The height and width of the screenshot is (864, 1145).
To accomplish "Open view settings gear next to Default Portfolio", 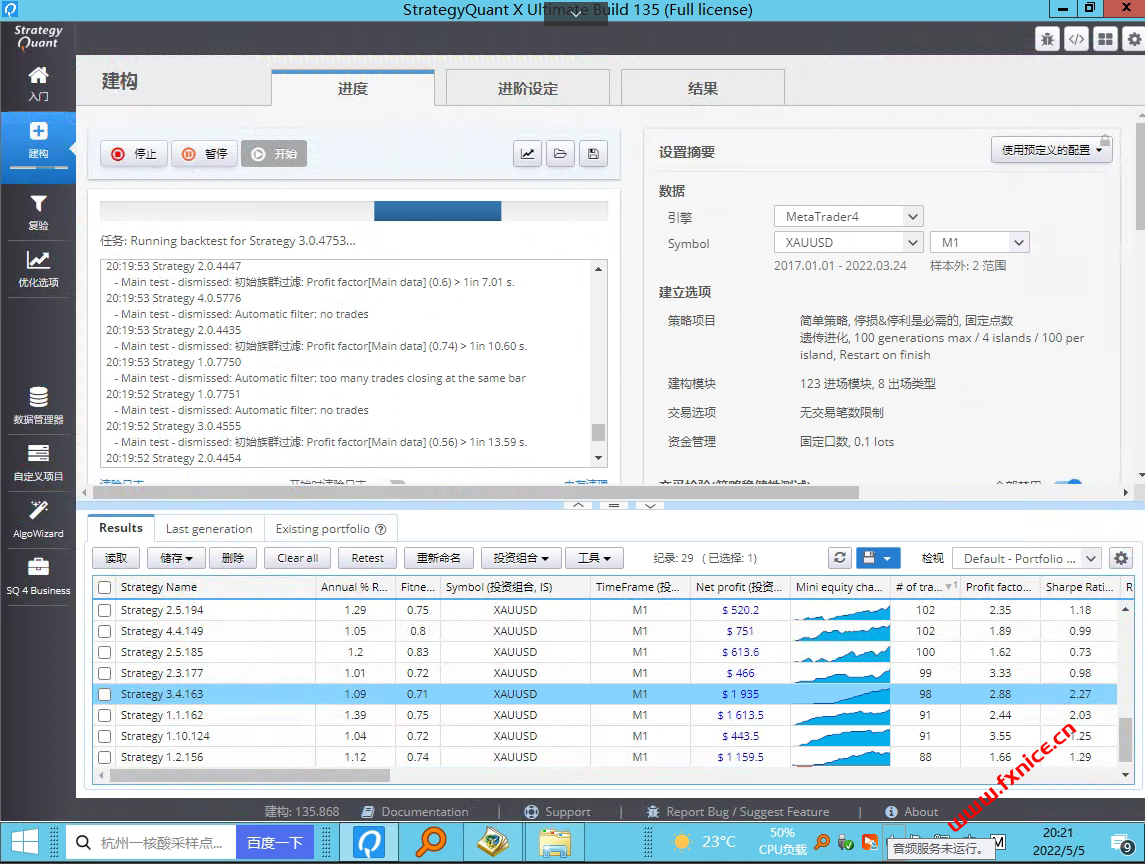I will [1121, 558].
